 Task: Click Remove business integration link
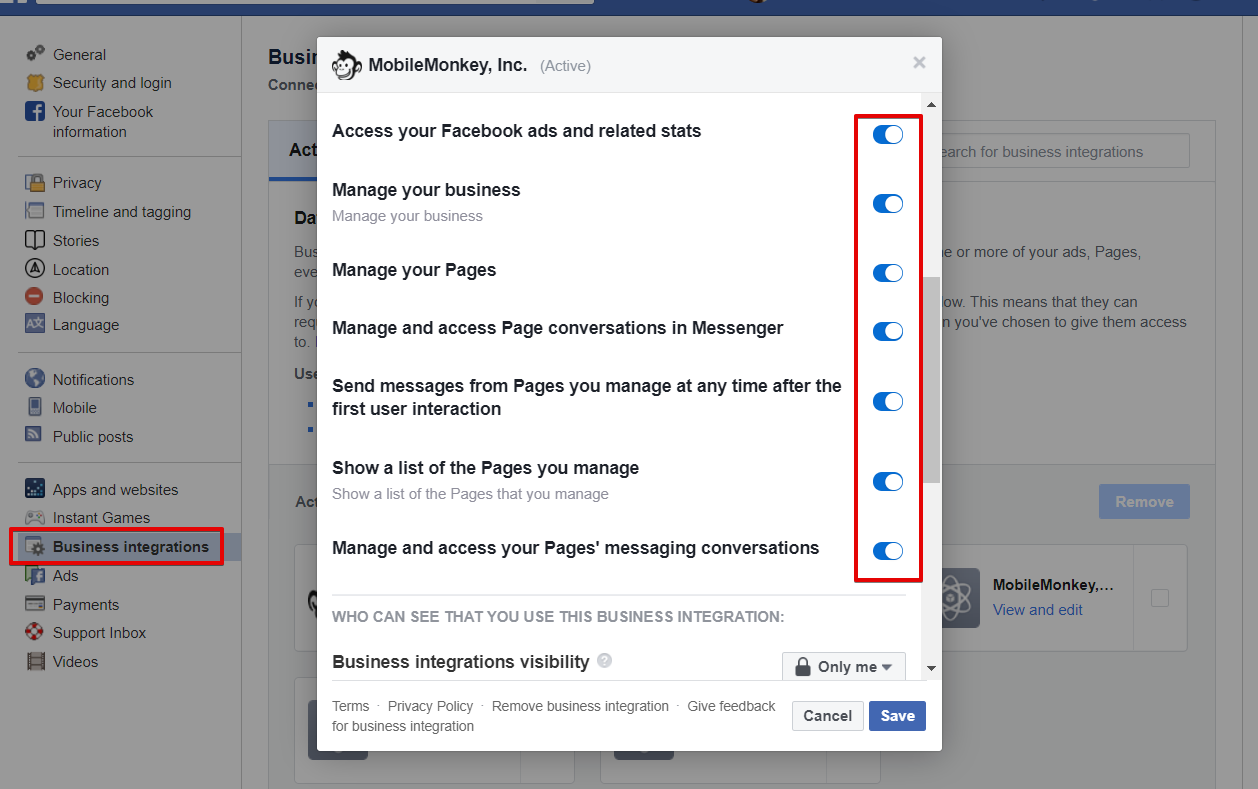coord(580,706)
